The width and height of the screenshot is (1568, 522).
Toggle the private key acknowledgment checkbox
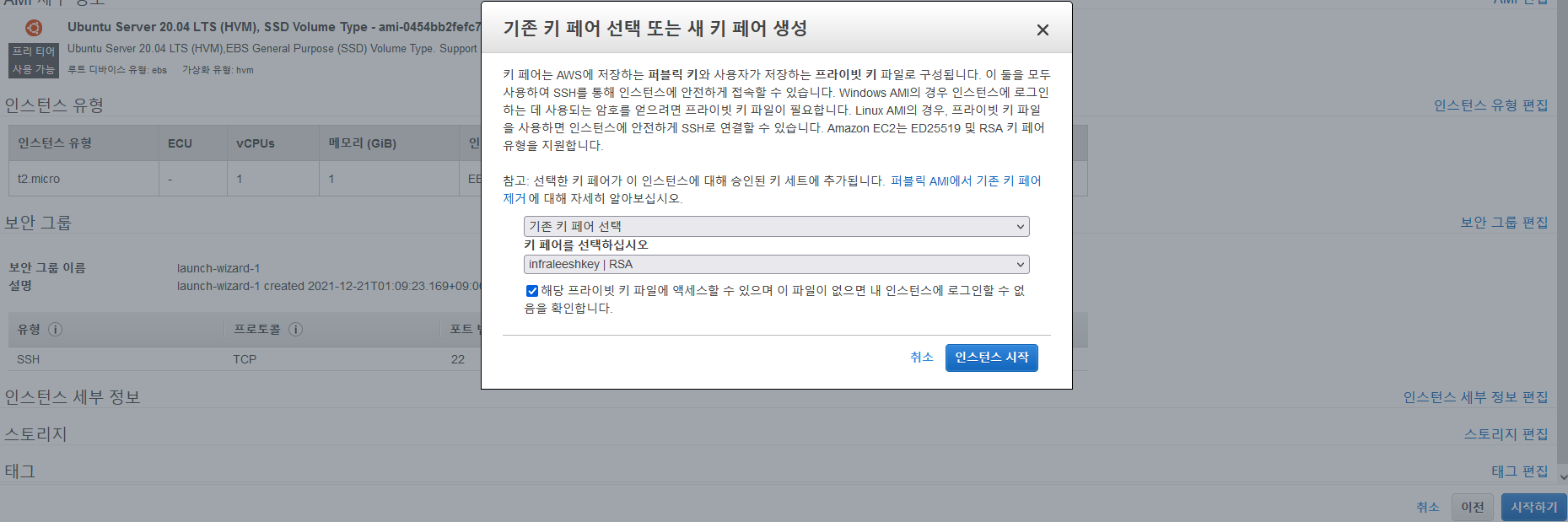(531, 290)
